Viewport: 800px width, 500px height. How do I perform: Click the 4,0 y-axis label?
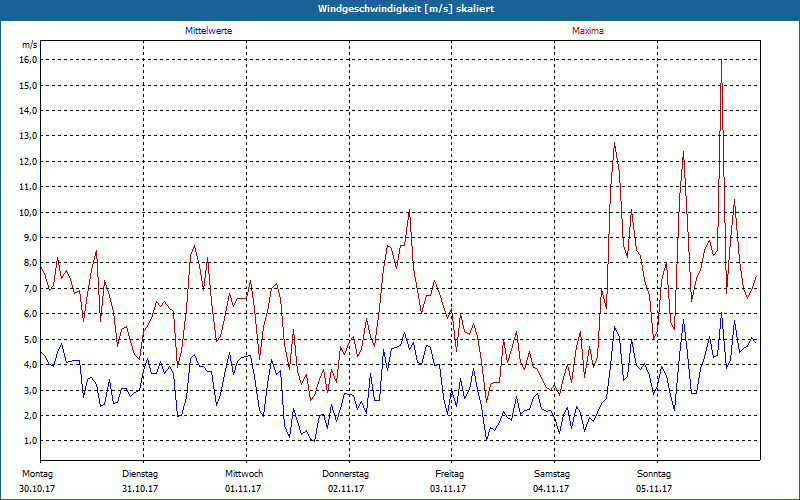click(31, 364)
